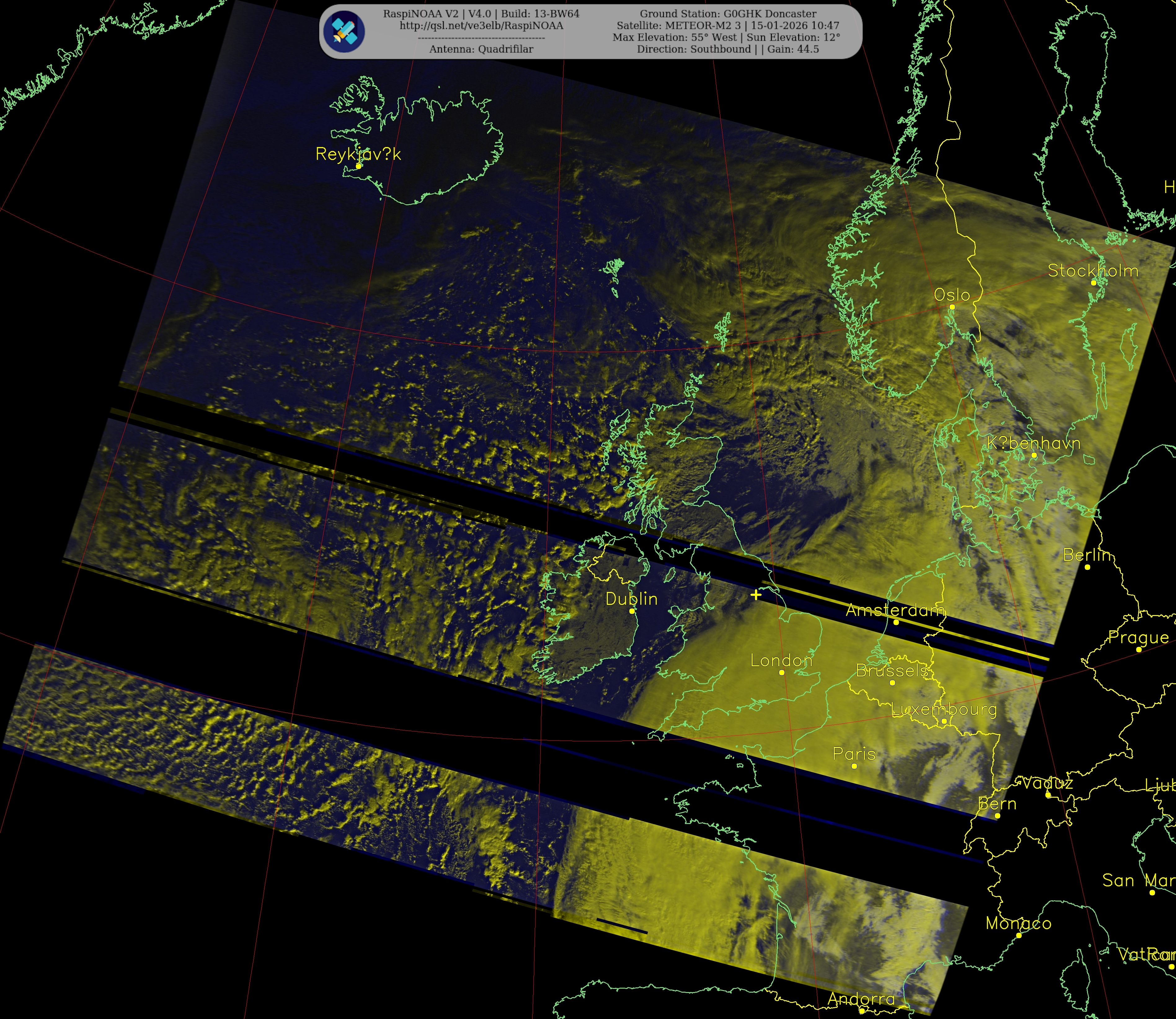Click the Prague city dot marker
1176x1019 pixels.
point(1138,649)
